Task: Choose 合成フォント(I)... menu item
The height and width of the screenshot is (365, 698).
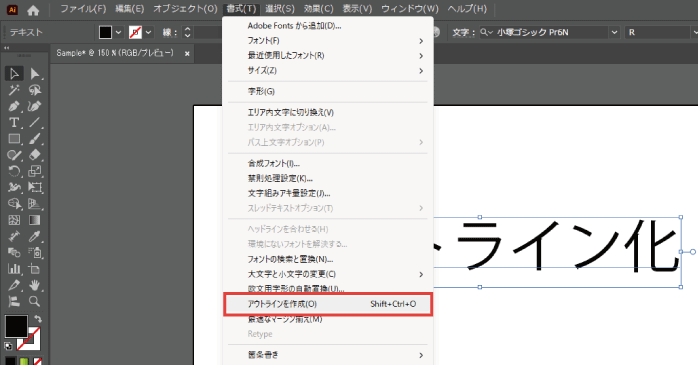Action: pyautogui.click(x=328, y=163)
